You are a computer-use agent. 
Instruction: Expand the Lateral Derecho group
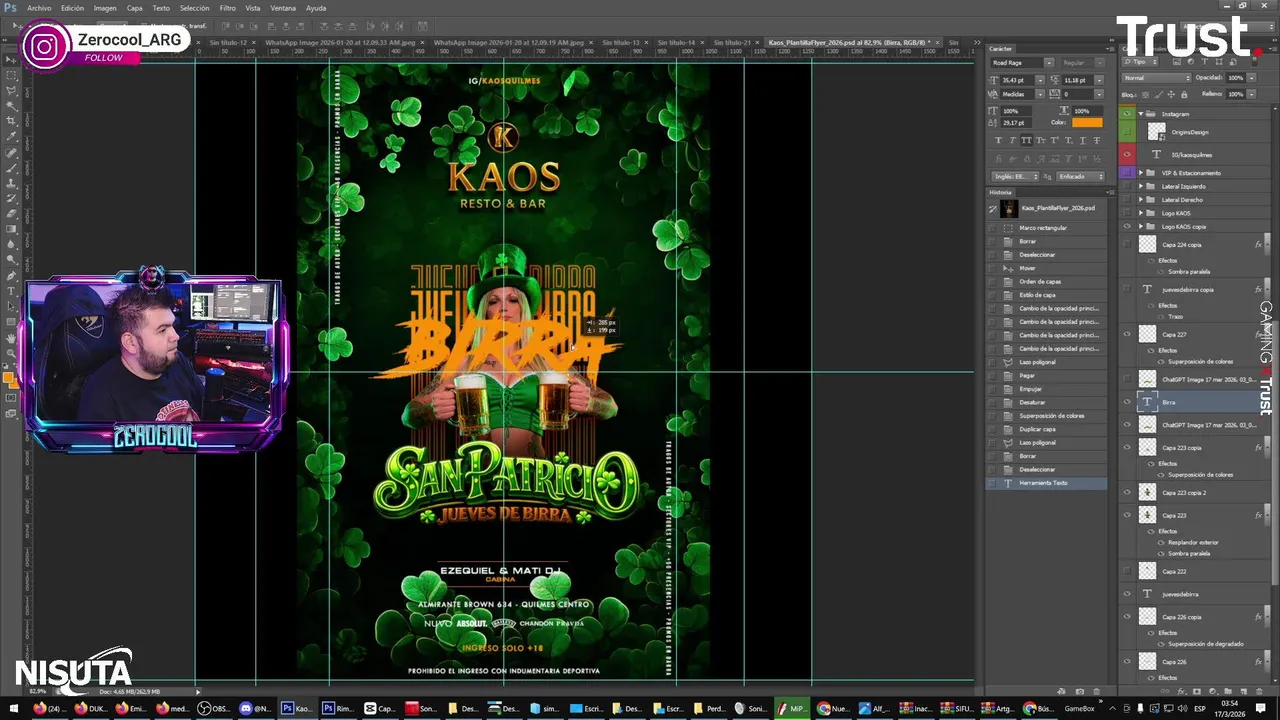(x=1141, y=200)
